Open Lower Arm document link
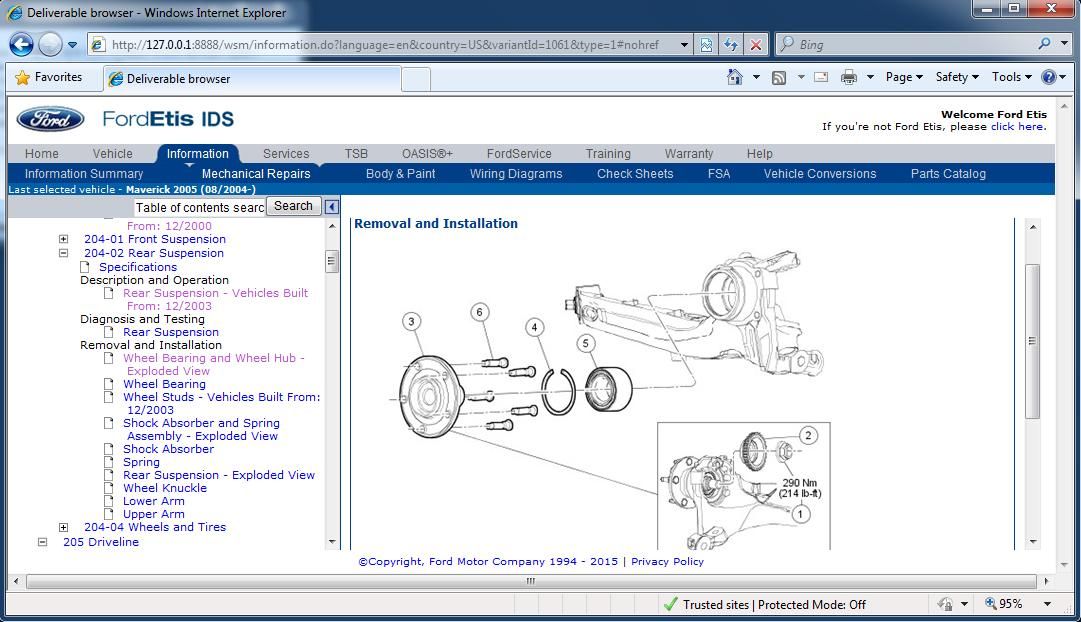This screenshot has width=1081, height=622. tap(154, 501)
